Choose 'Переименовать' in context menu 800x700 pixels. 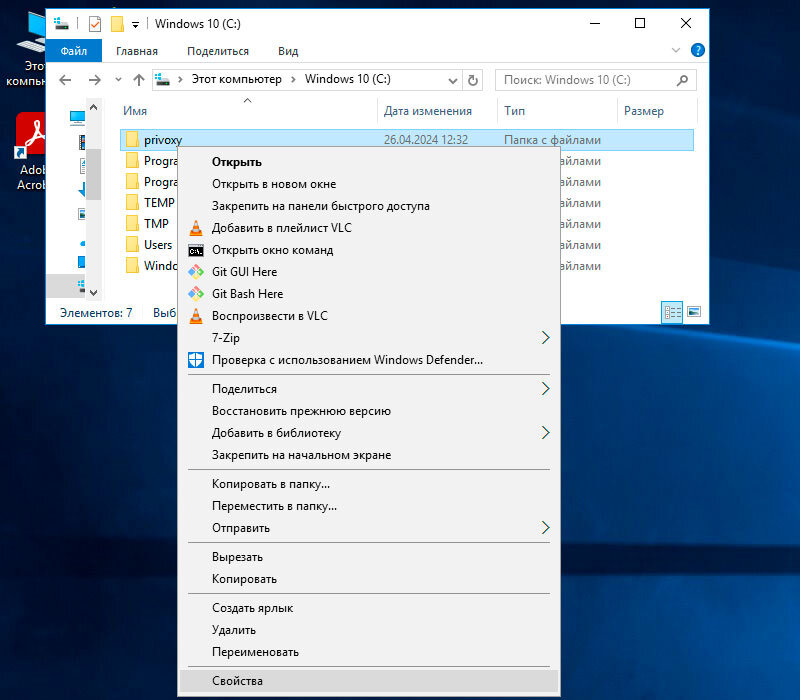369,652
